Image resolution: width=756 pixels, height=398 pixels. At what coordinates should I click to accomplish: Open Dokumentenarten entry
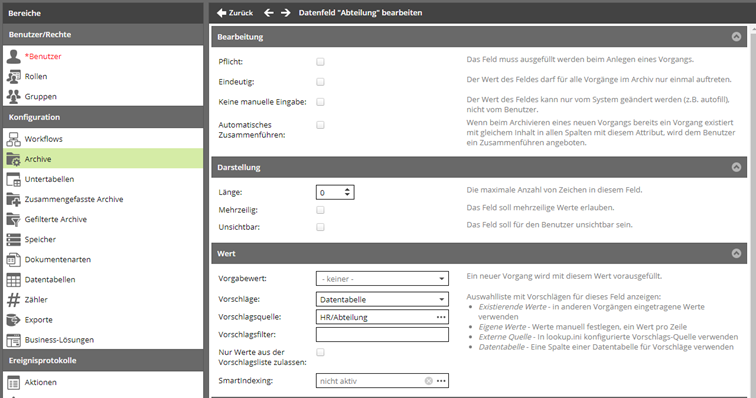pyautogui.click(x=57, y=260)
